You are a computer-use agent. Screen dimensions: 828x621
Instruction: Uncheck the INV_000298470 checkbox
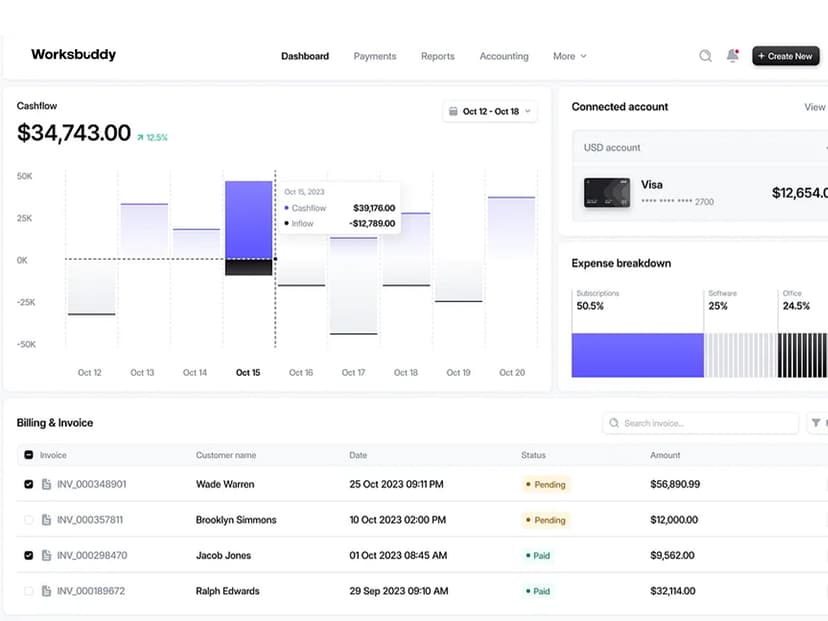coord(29,556)
